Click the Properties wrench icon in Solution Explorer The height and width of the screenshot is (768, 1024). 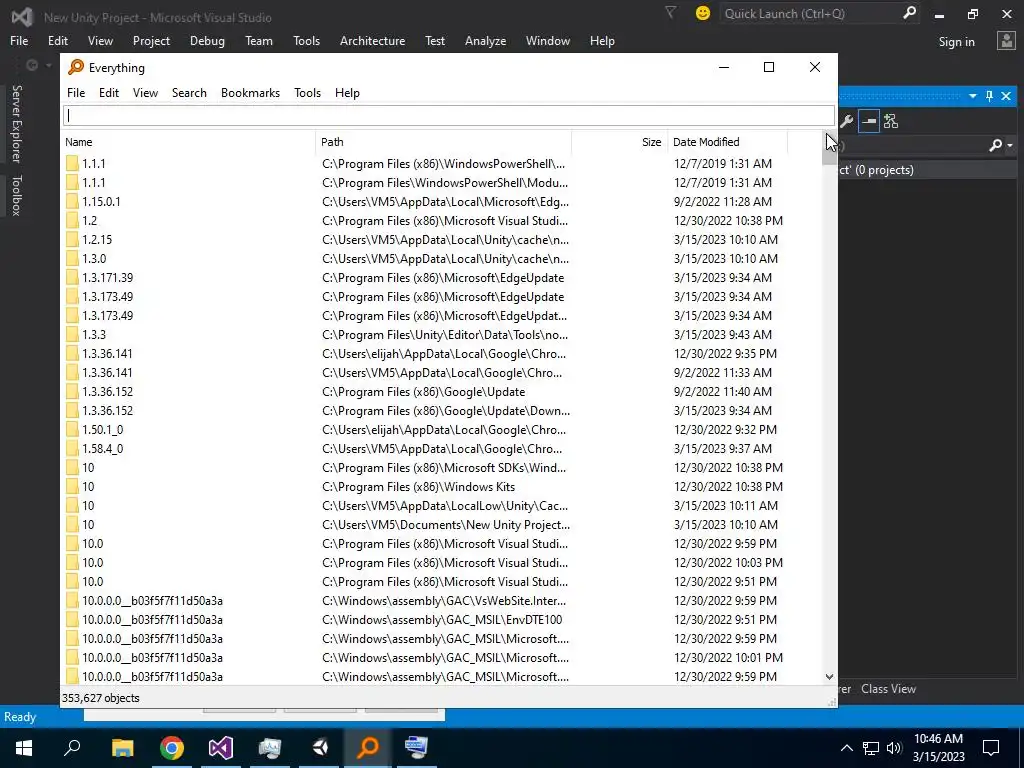pyautogui.click(x=846, y=121)
